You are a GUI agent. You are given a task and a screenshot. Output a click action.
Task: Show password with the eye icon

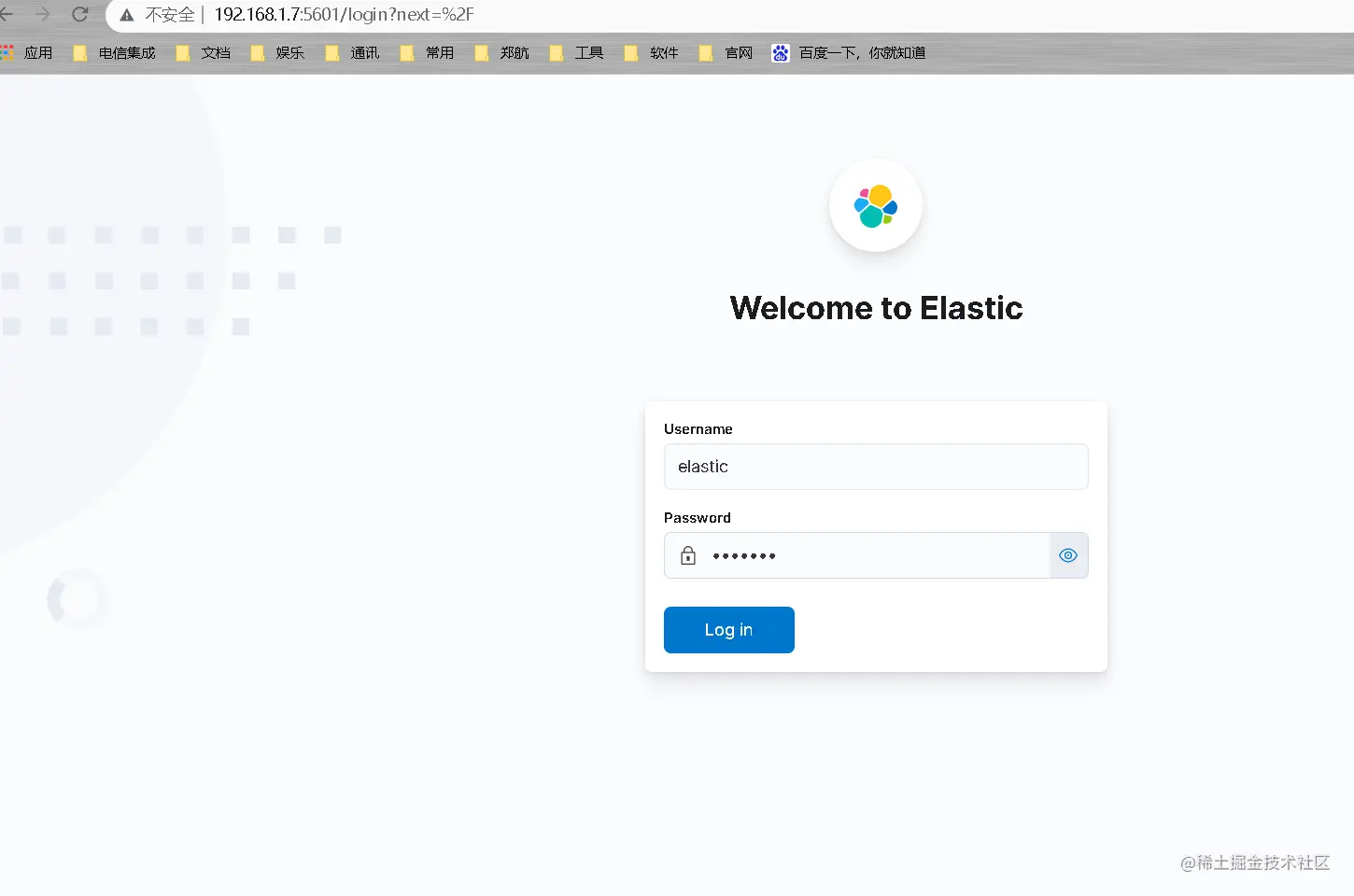coord(1068,555)
